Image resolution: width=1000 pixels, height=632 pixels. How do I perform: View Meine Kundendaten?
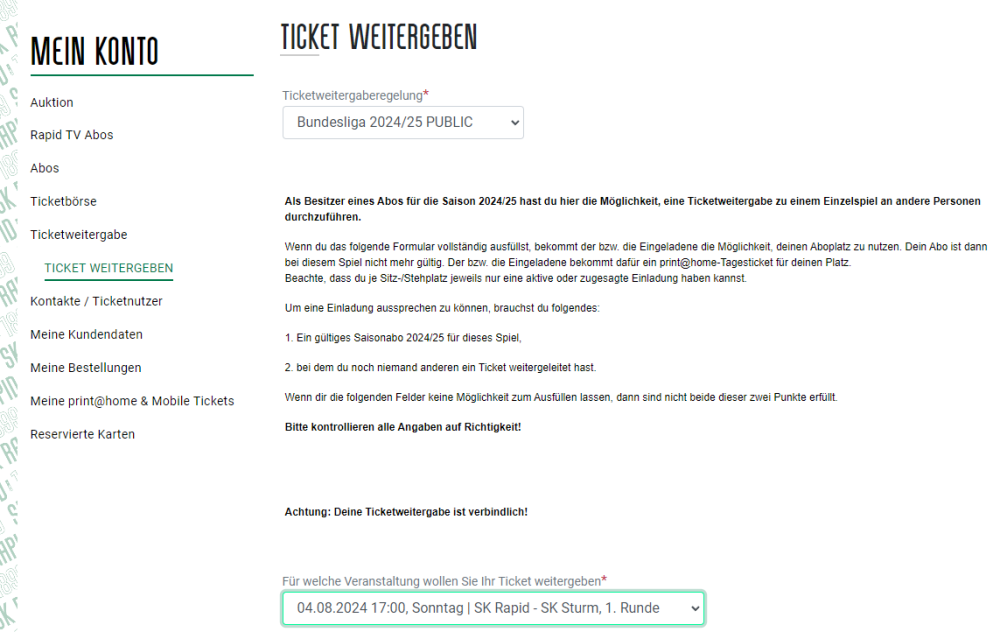coord(85,334)
